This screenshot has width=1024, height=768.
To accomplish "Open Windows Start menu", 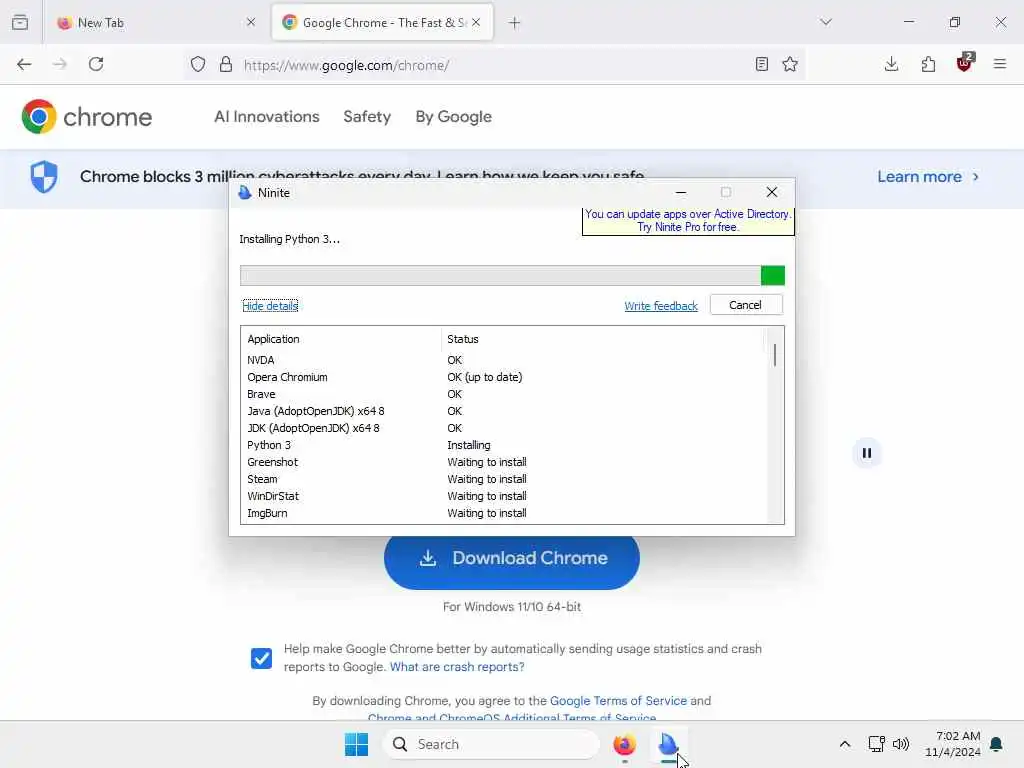I will pos(357,744).
